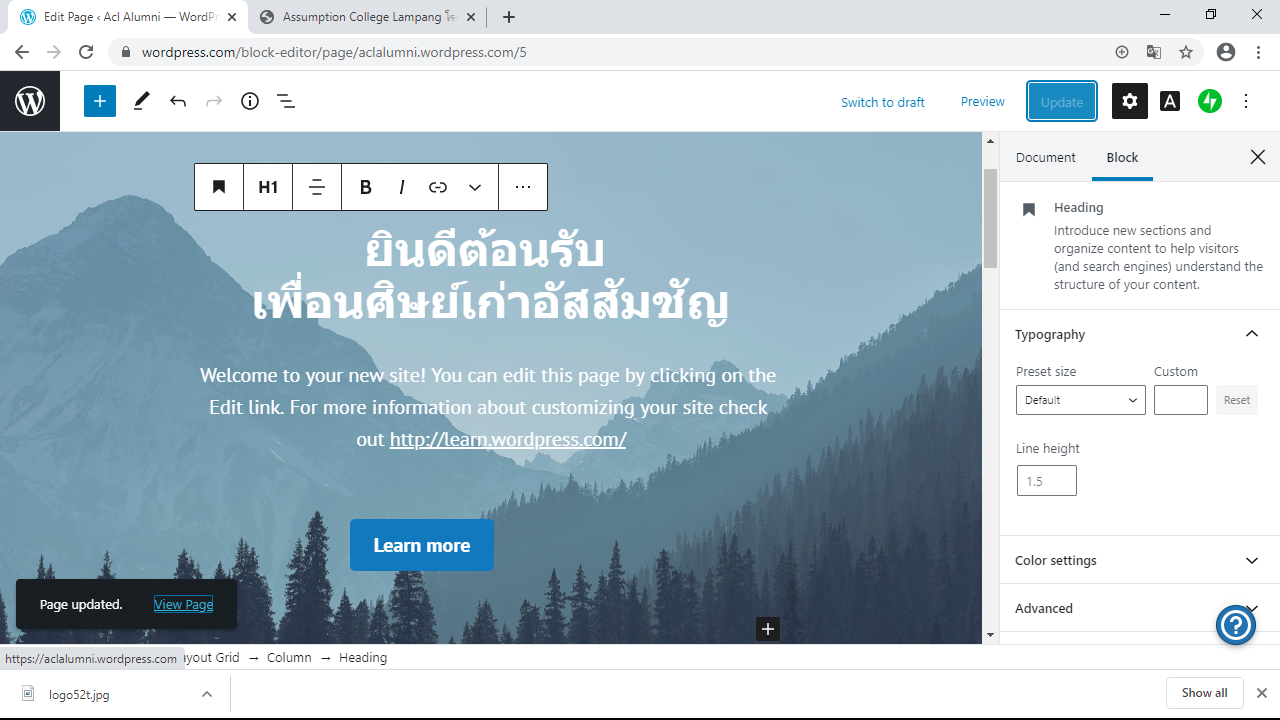
Task: Open the content structure info icon
Action: coord(250,101)
